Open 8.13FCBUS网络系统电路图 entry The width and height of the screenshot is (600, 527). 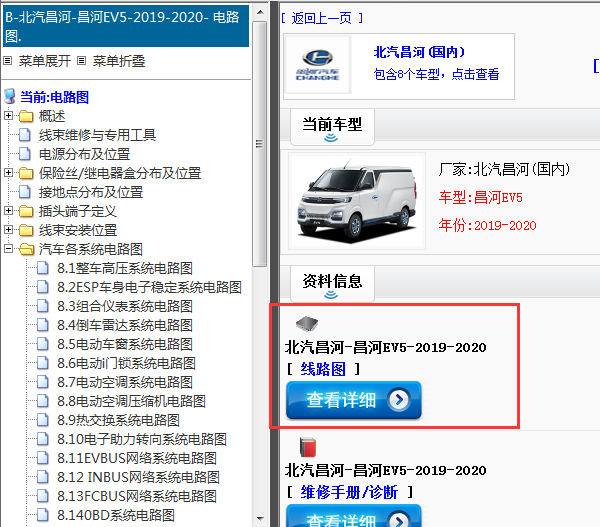coord(137,496)
